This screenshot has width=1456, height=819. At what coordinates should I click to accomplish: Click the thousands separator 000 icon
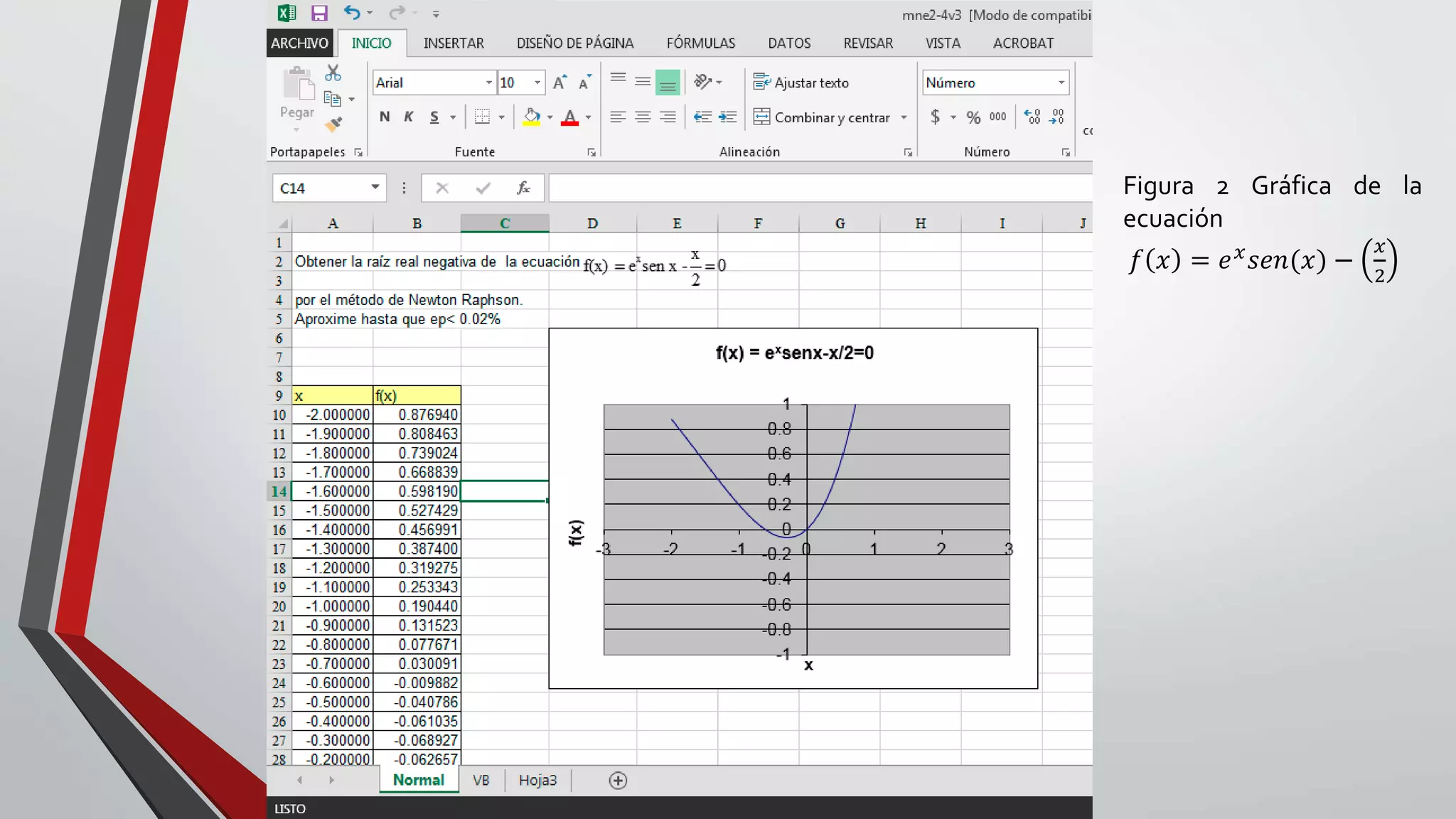tap(997, 117)
